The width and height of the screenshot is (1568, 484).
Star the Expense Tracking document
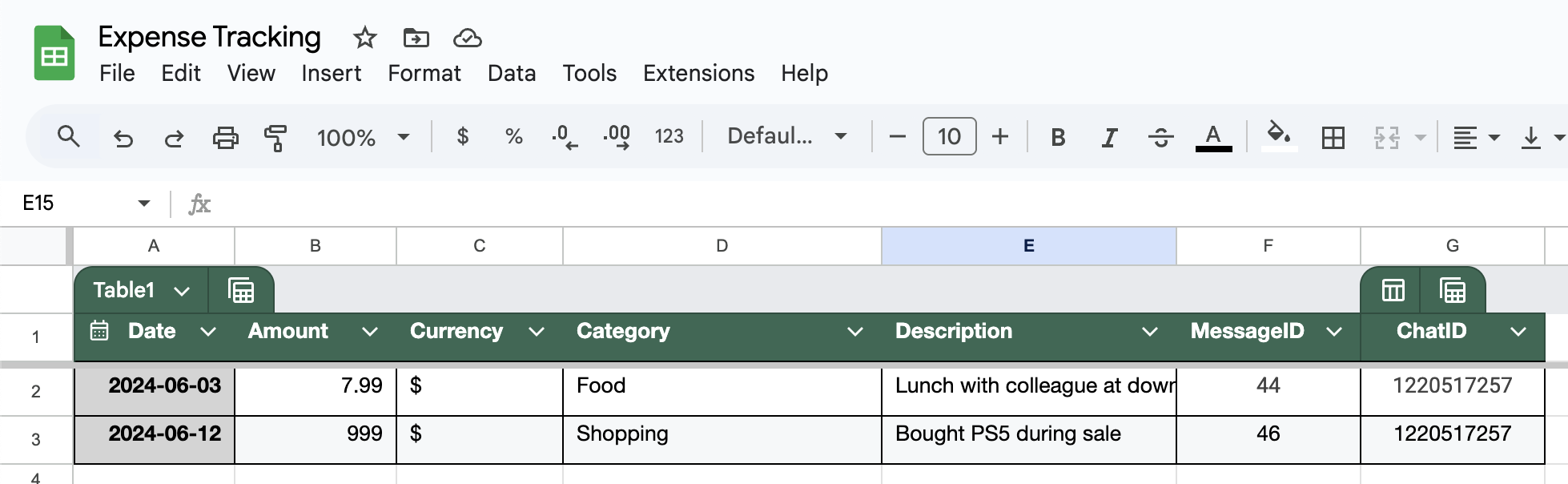(365, 38)
